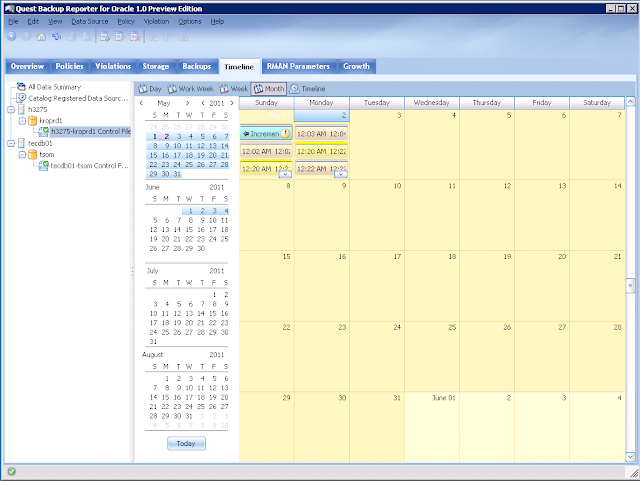Screen dimensions: 640x481
Task: Go to previous year before 2011
Action: [203, 103]
